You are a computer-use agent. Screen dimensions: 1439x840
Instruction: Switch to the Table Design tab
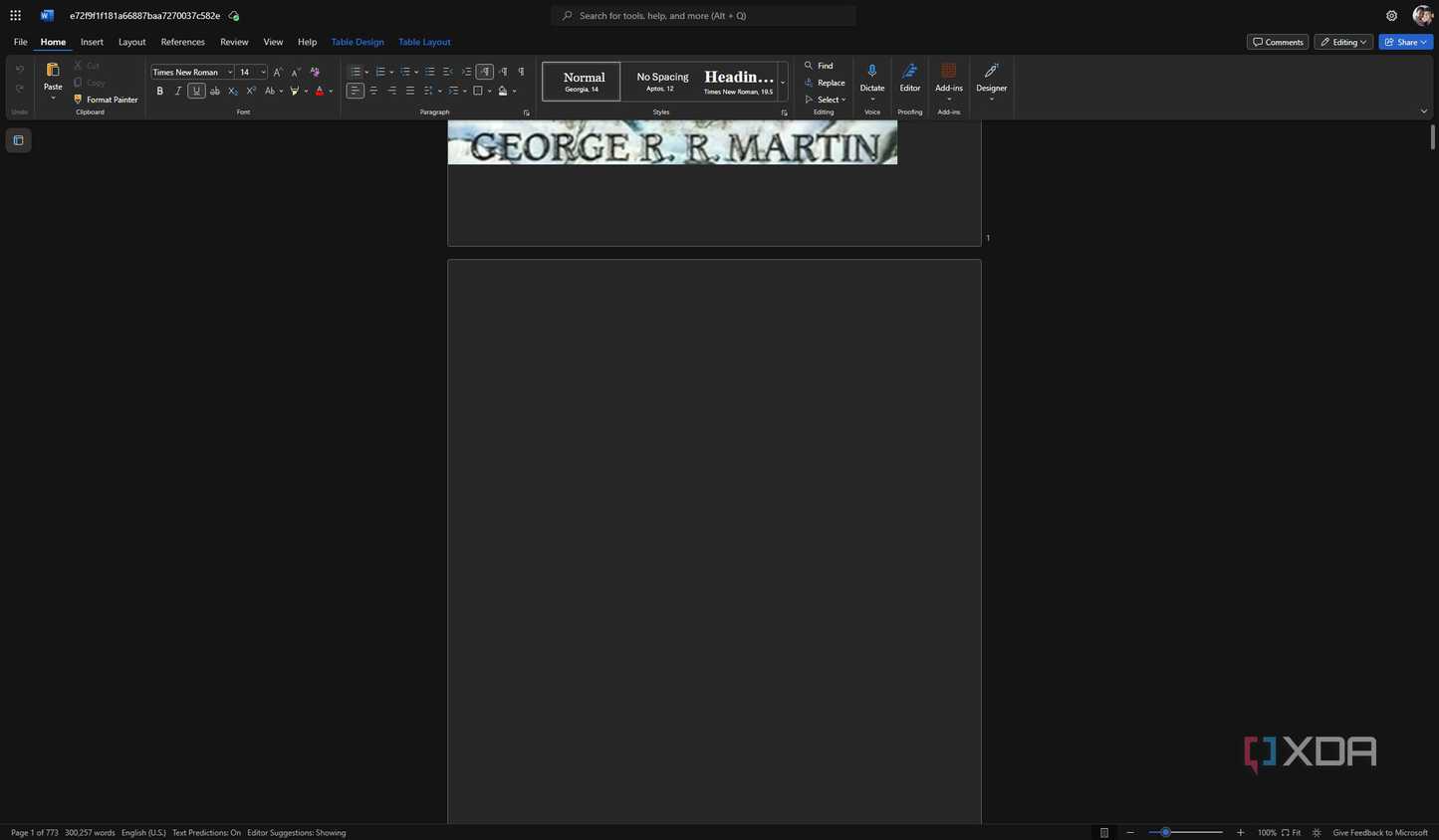point(358,42)
